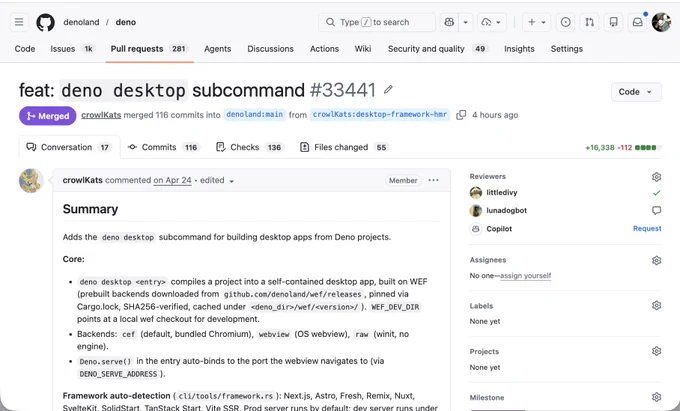View littledivy approval checkmark status
Image resolution: width=680 pixels, height=411 pixels.
tap(657, 192)
